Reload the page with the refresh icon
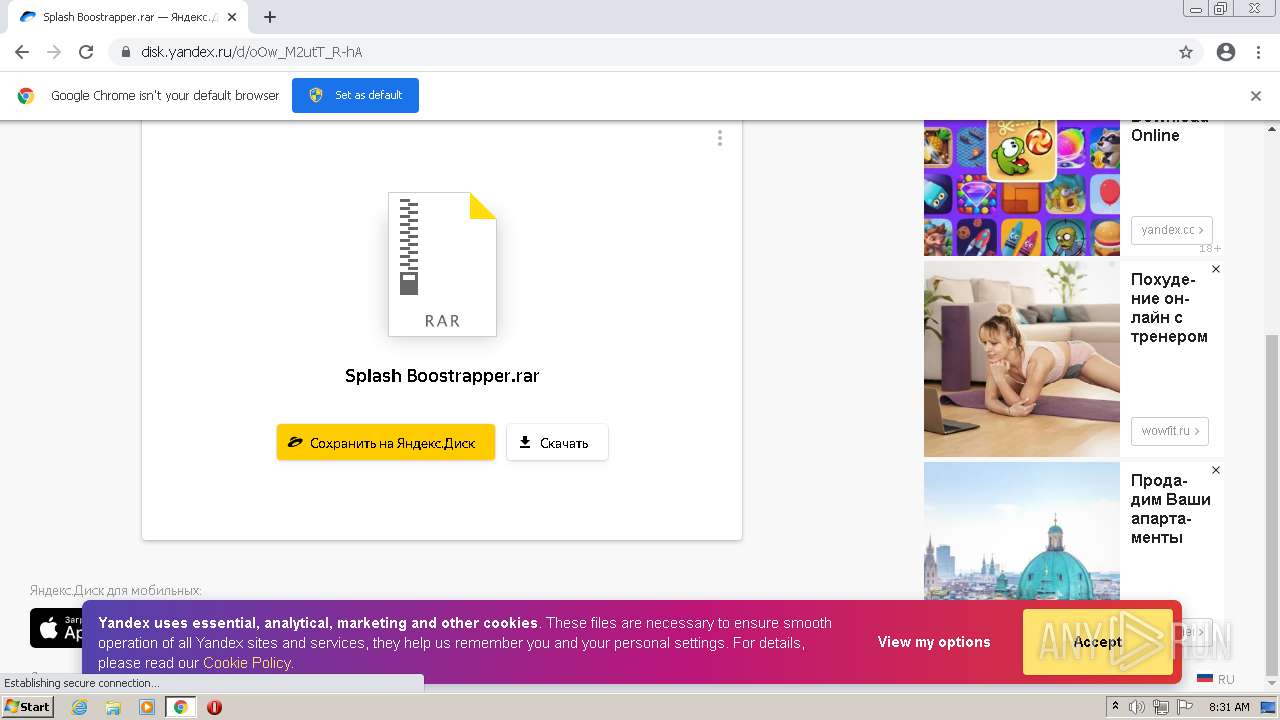The image size is (1280, 720). point(86,52)
